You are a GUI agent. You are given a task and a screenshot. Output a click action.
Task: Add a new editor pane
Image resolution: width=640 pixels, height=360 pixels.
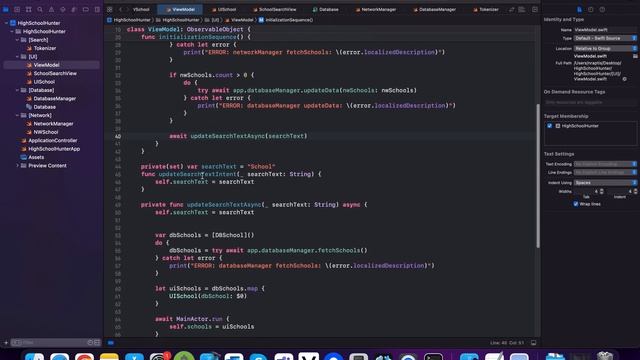535,9
